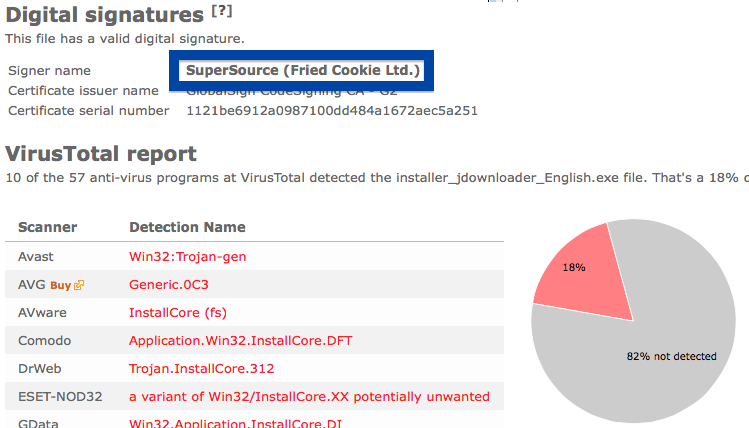Select the Avast scanner row
This screenshot has width=749, height=428.
tap(254, 257)
